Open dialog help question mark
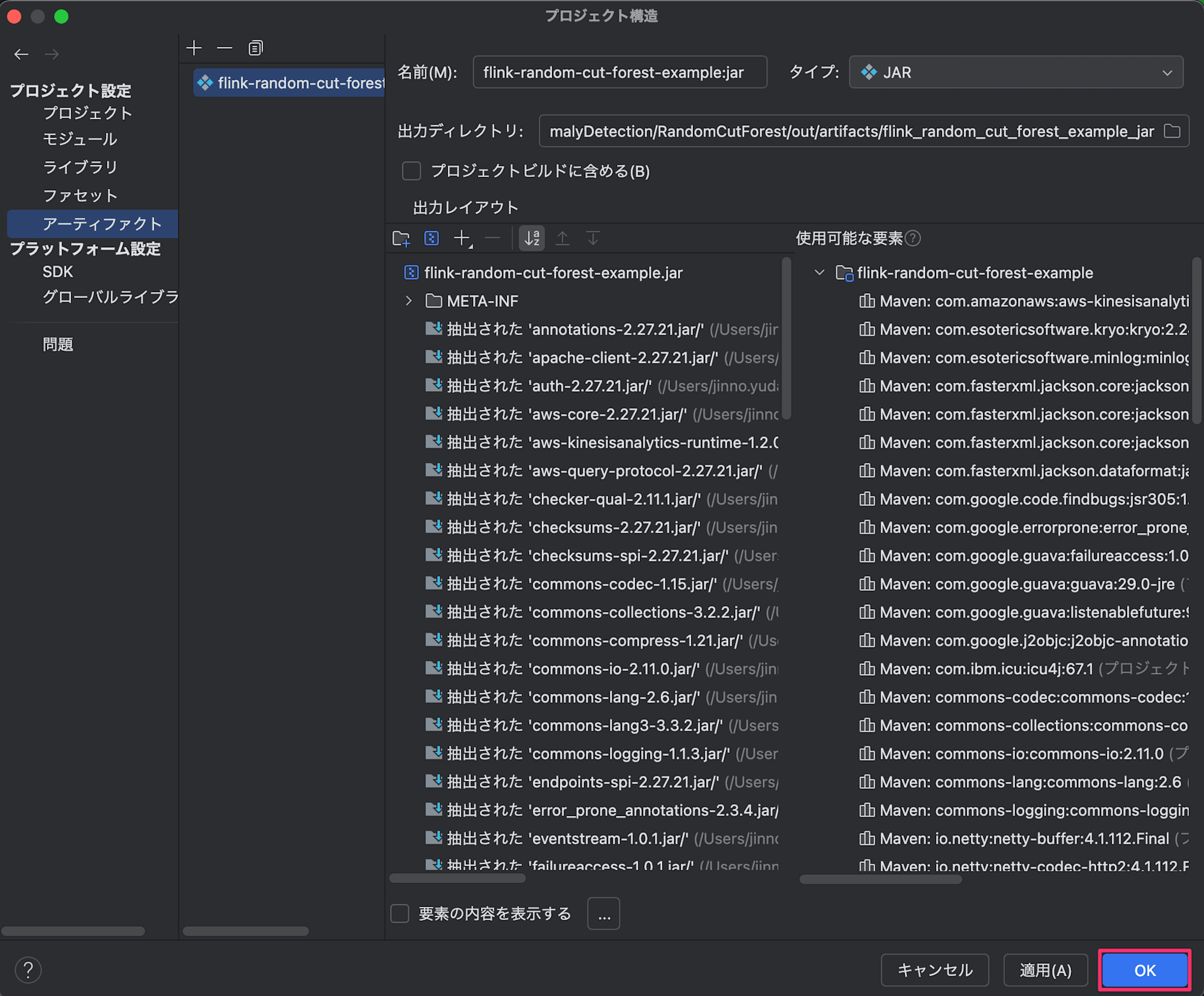 click(28, 970)
